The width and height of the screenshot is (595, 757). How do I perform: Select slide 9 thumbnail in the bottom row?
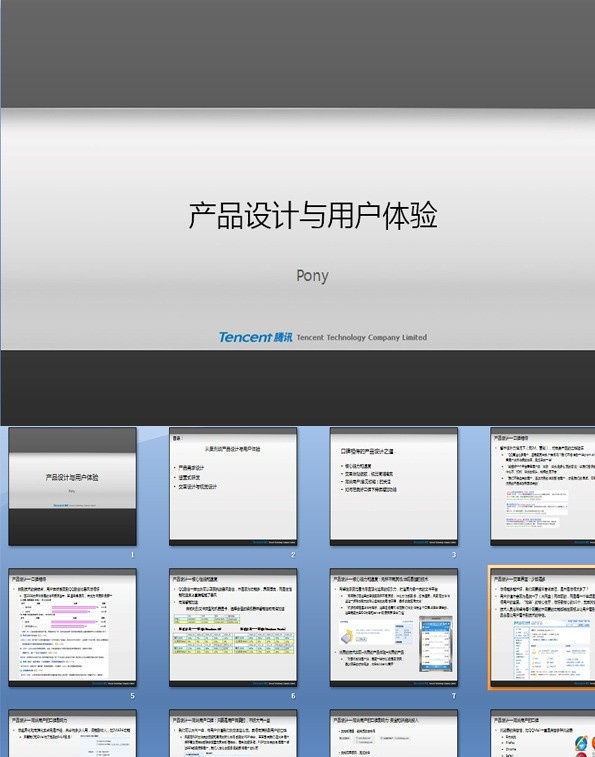[72, 733]
